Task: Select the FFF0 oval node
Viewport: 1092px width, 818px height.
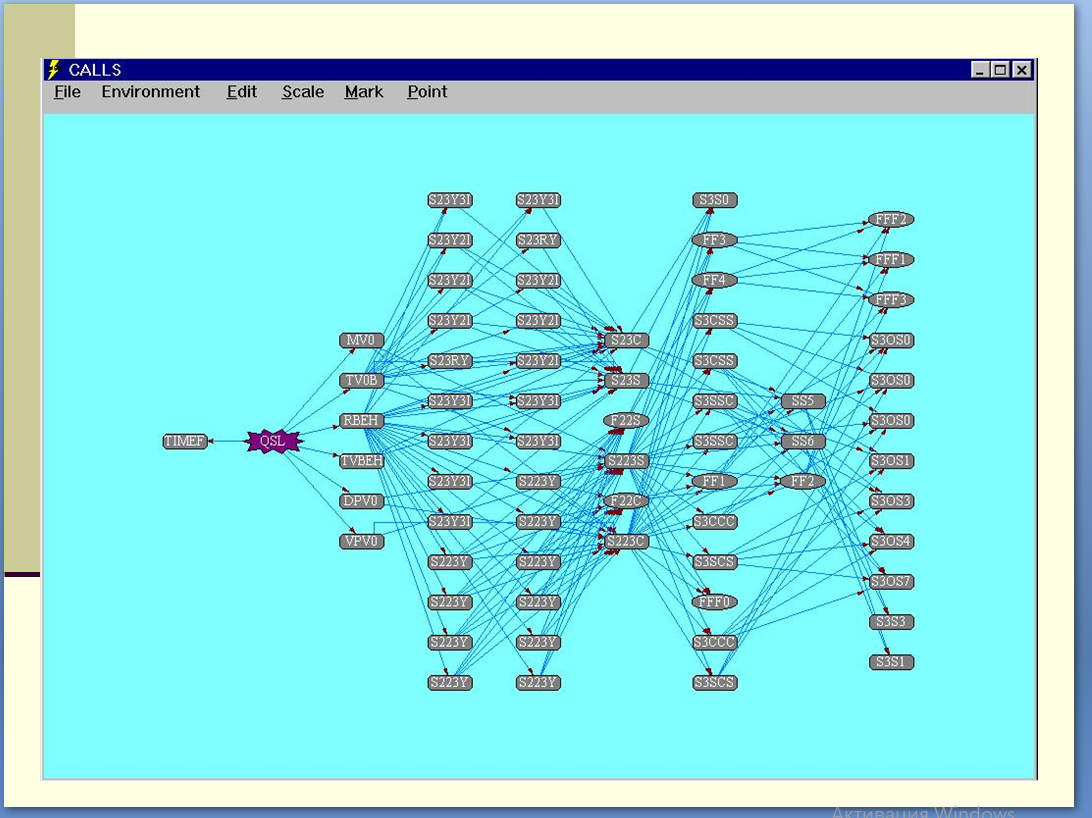Action: [x=715, y=602]
